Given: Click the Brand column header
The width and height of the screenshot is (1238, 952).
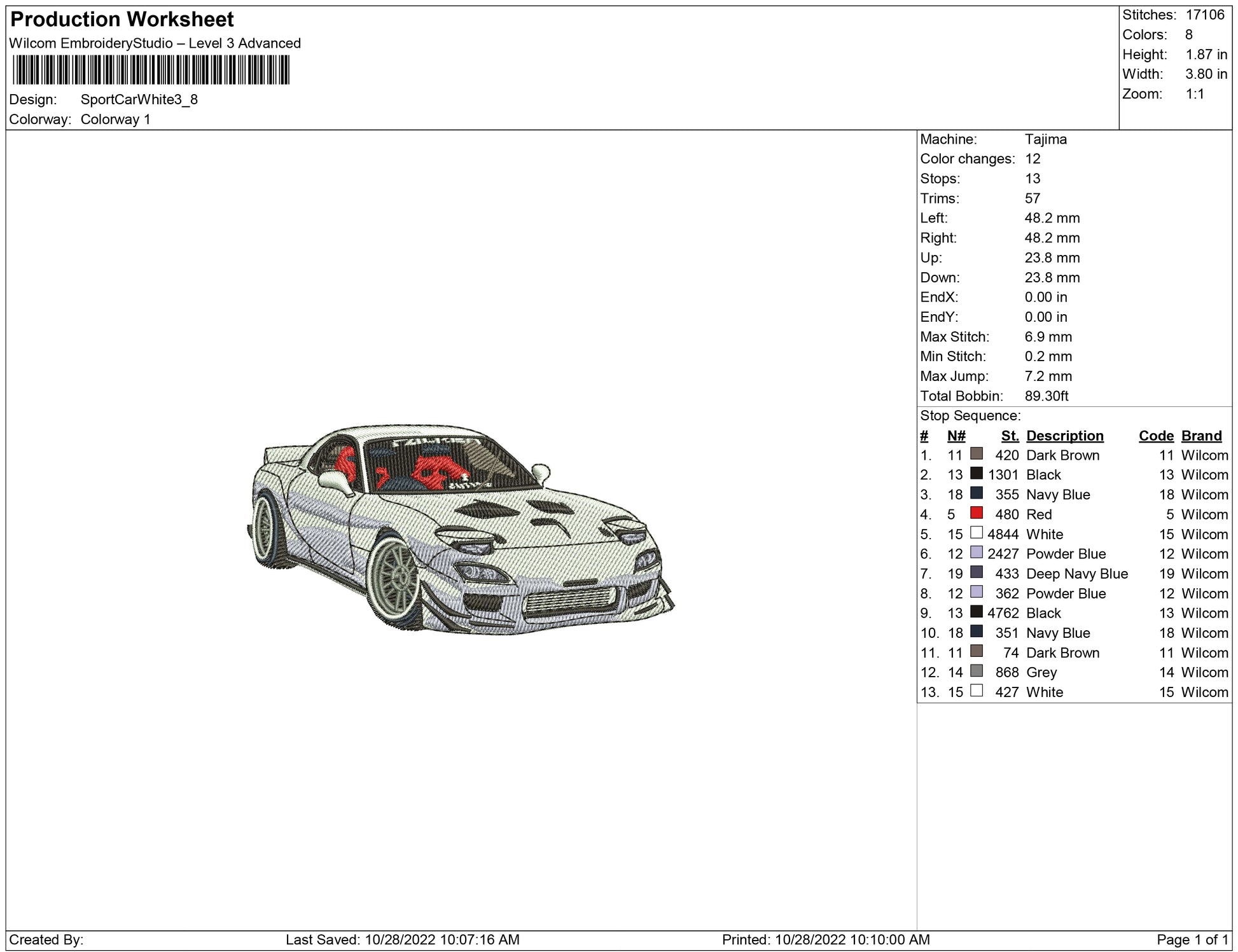Looking at the screenshot, I should (1201, 436).
